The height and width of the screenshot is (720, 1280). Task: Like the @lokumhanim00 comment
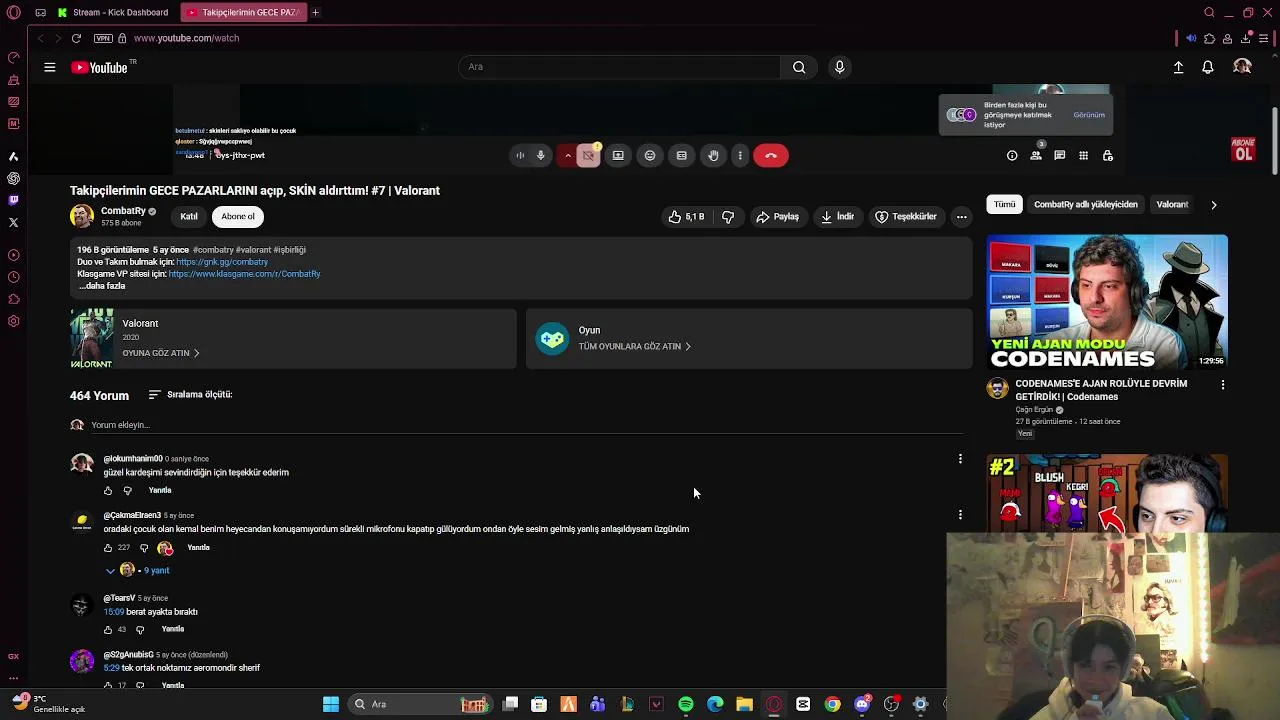point(108,491)
